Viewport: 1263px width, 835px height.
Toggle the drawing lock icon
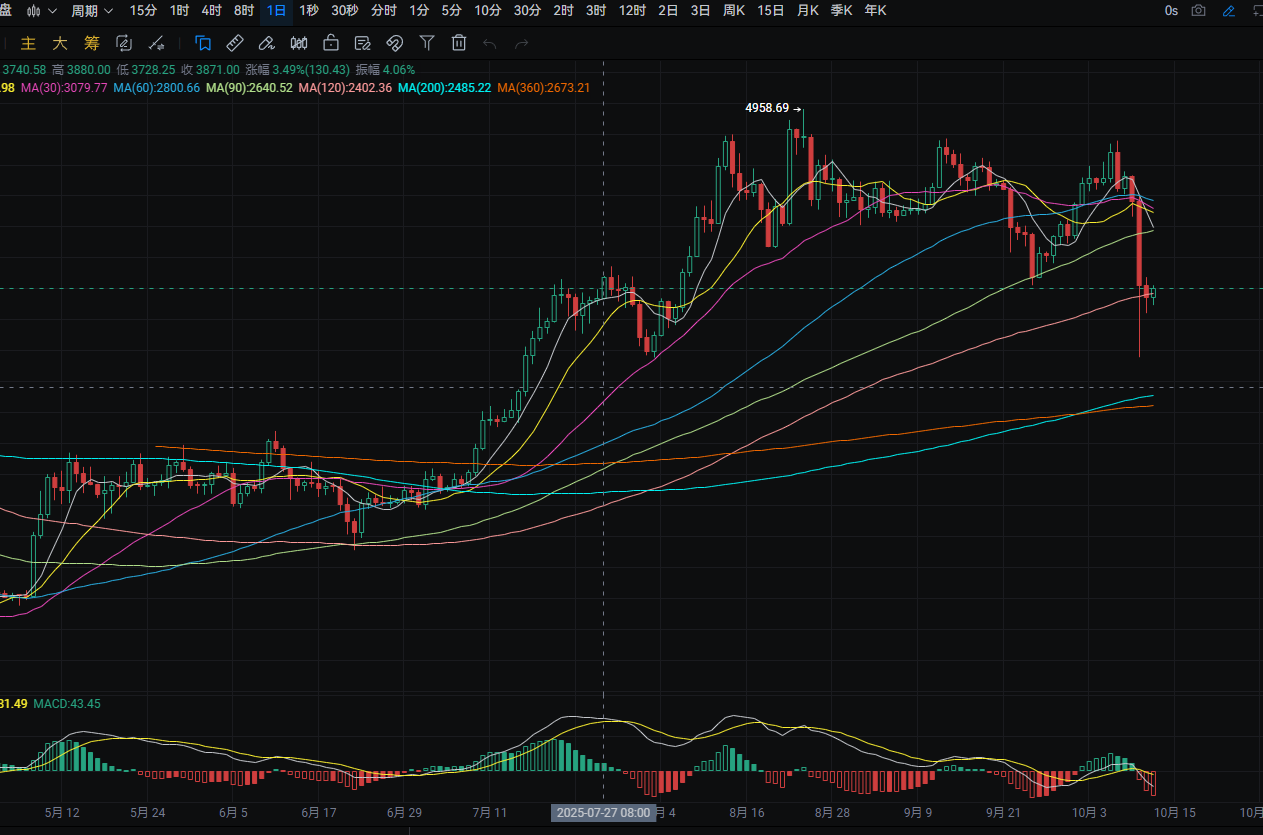pyautogui.click(x=330, y=43)
